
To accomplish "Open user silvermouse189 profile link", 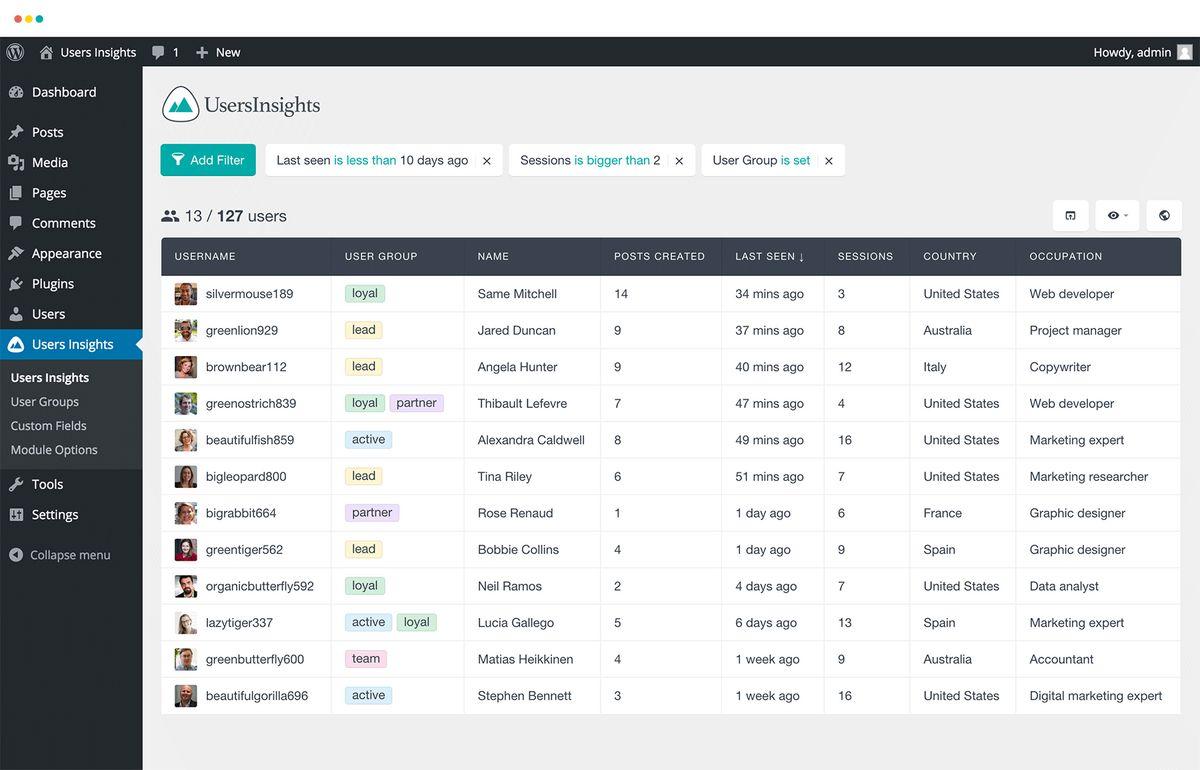I will tap(249, 294).
